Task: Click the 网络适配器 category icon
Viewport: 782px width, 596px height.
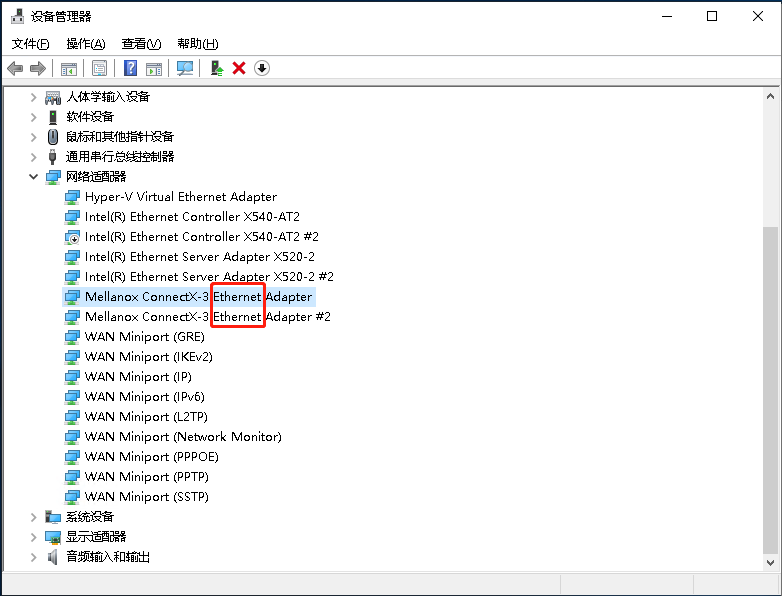Action: coord(53,177)
